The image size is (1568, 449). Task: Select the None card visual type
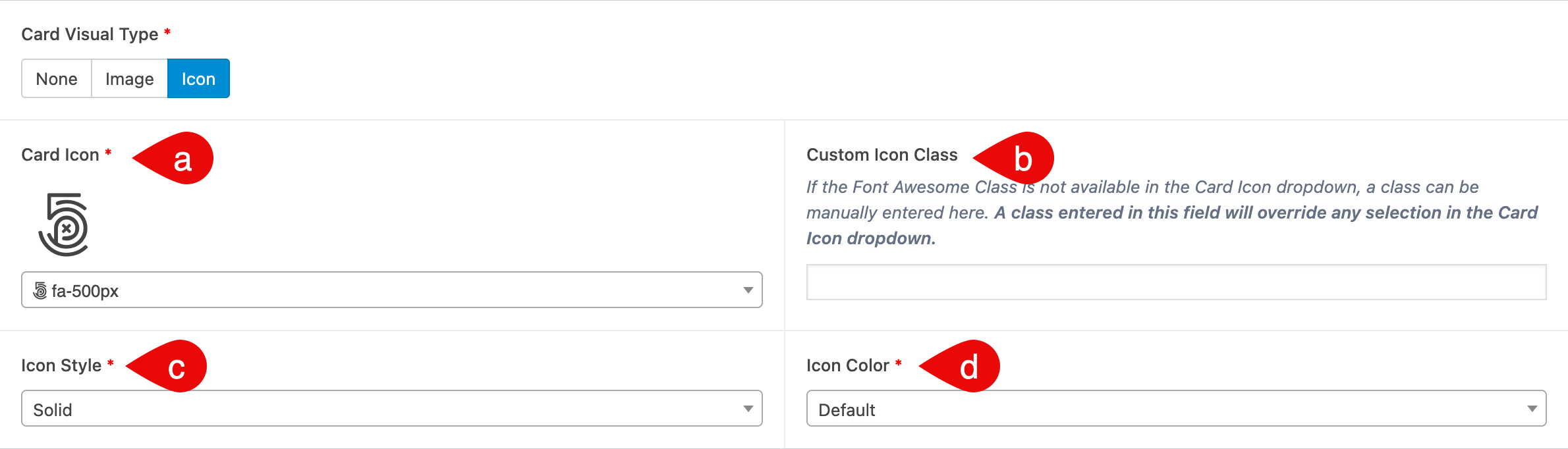pos(57,79)
